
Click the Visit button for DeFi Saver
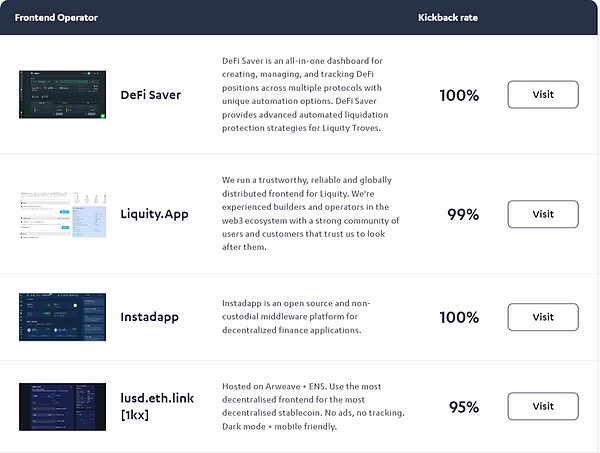[x=543, y=95]
